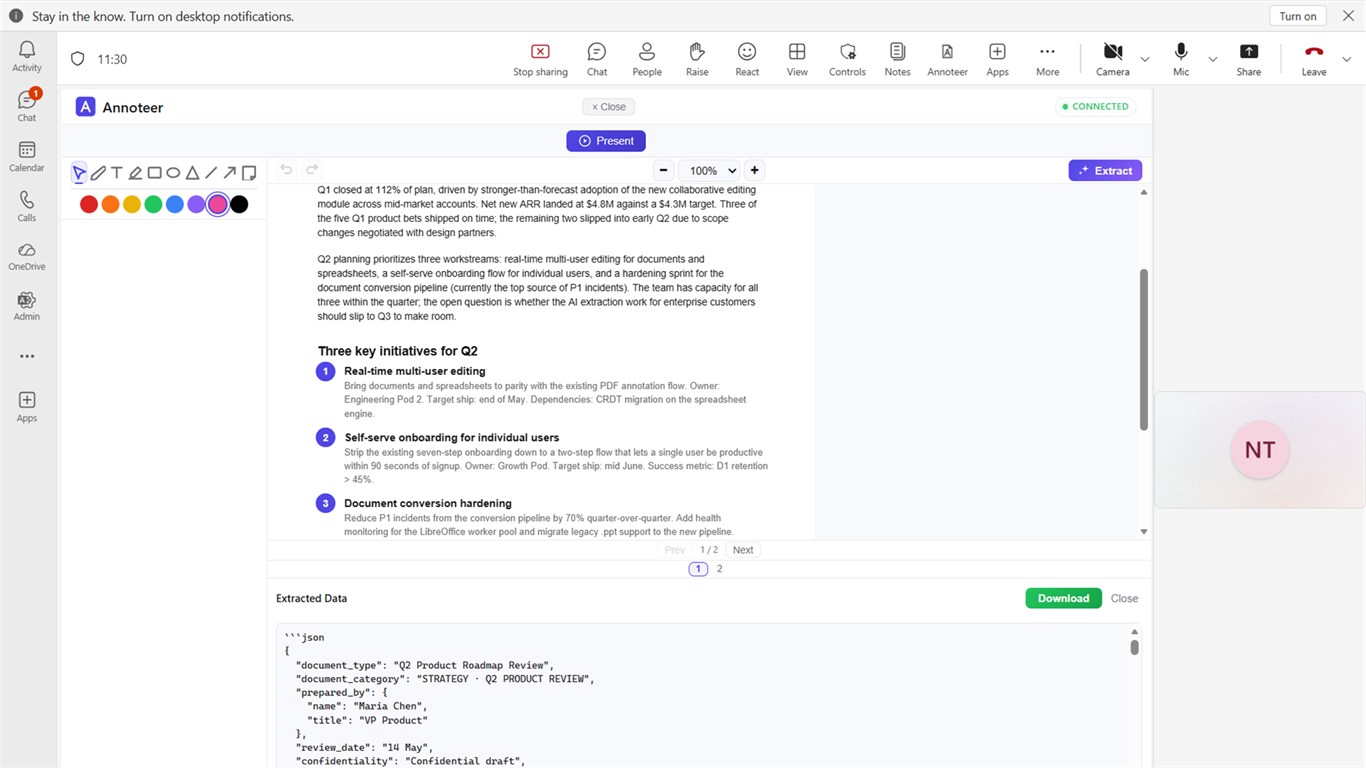Expand Leave options chevron
1366x768 pixels.
coord(1347,59)
